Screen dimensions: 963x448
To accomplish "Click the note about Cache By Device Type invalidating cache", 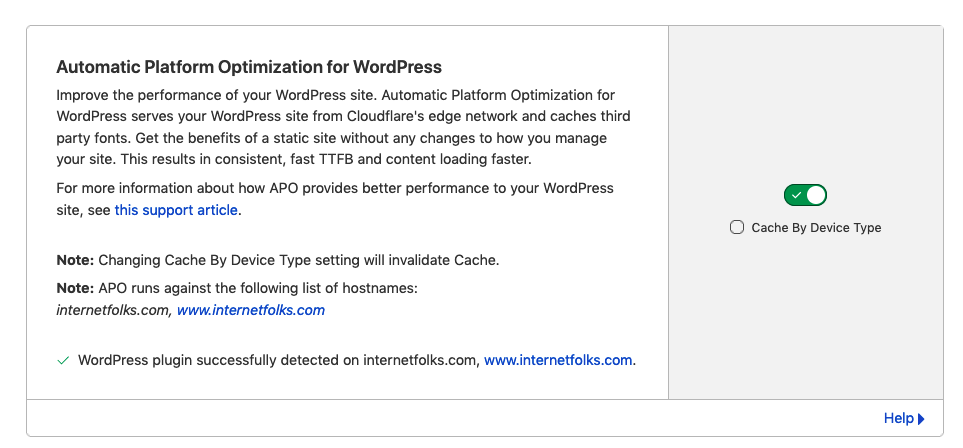I will tap(277, 260).
